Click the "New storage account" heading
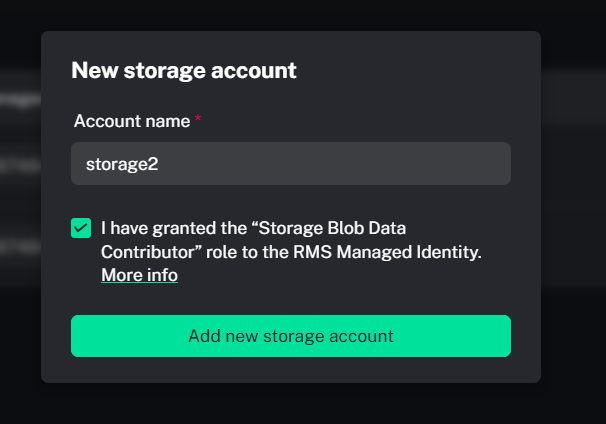 pos(184,70)
